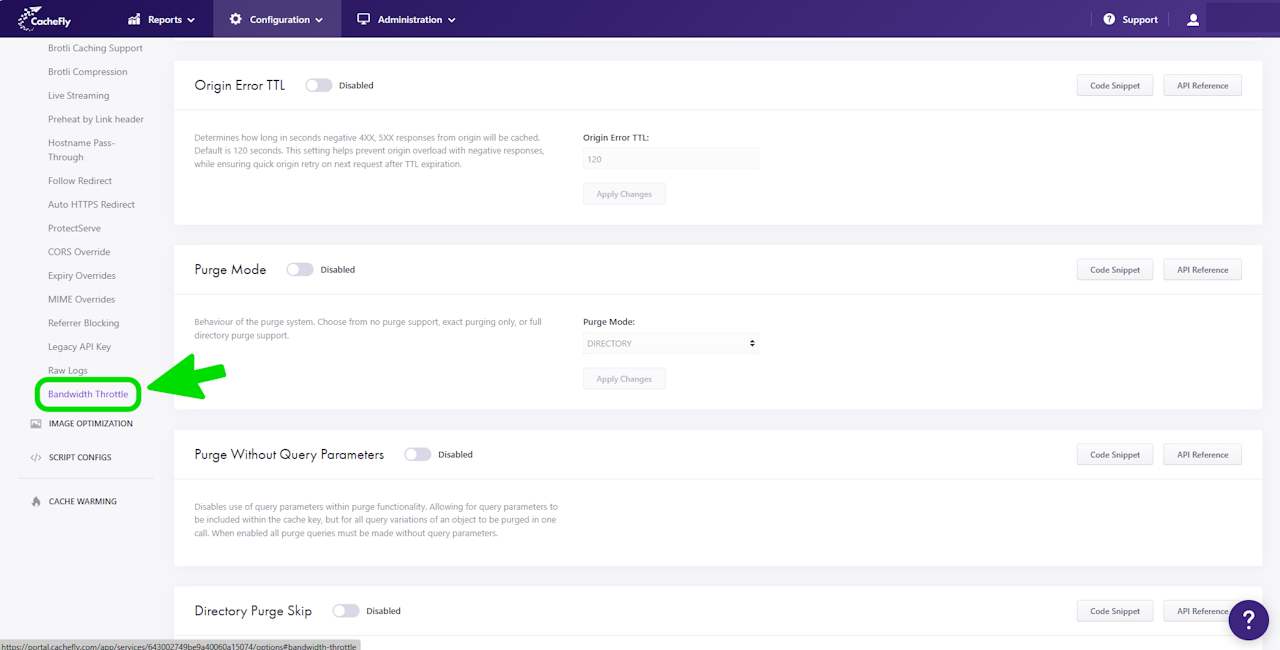The width and height of the screenshot is (1280, 650).
Task: Open the purple help bubble icon
Action: pos(1249,620)
